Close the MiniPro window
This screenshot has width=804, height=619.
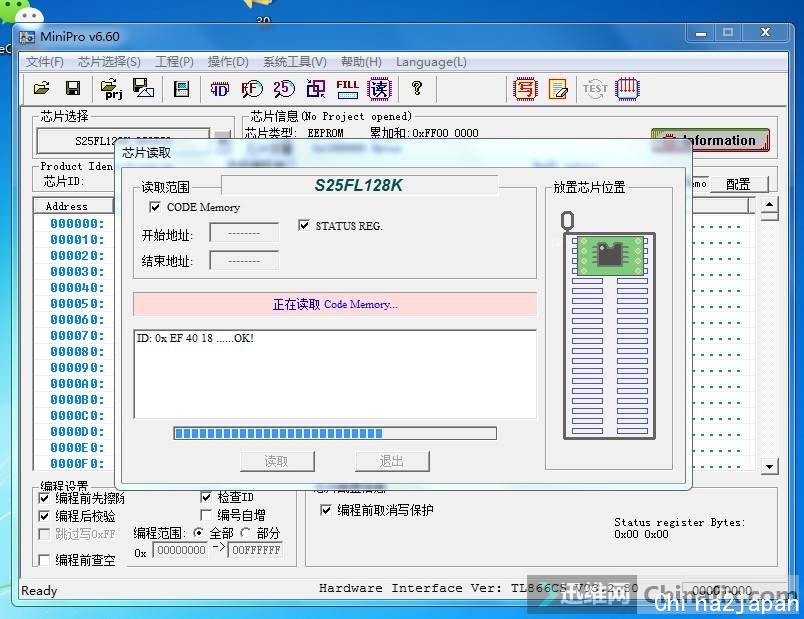766,33
